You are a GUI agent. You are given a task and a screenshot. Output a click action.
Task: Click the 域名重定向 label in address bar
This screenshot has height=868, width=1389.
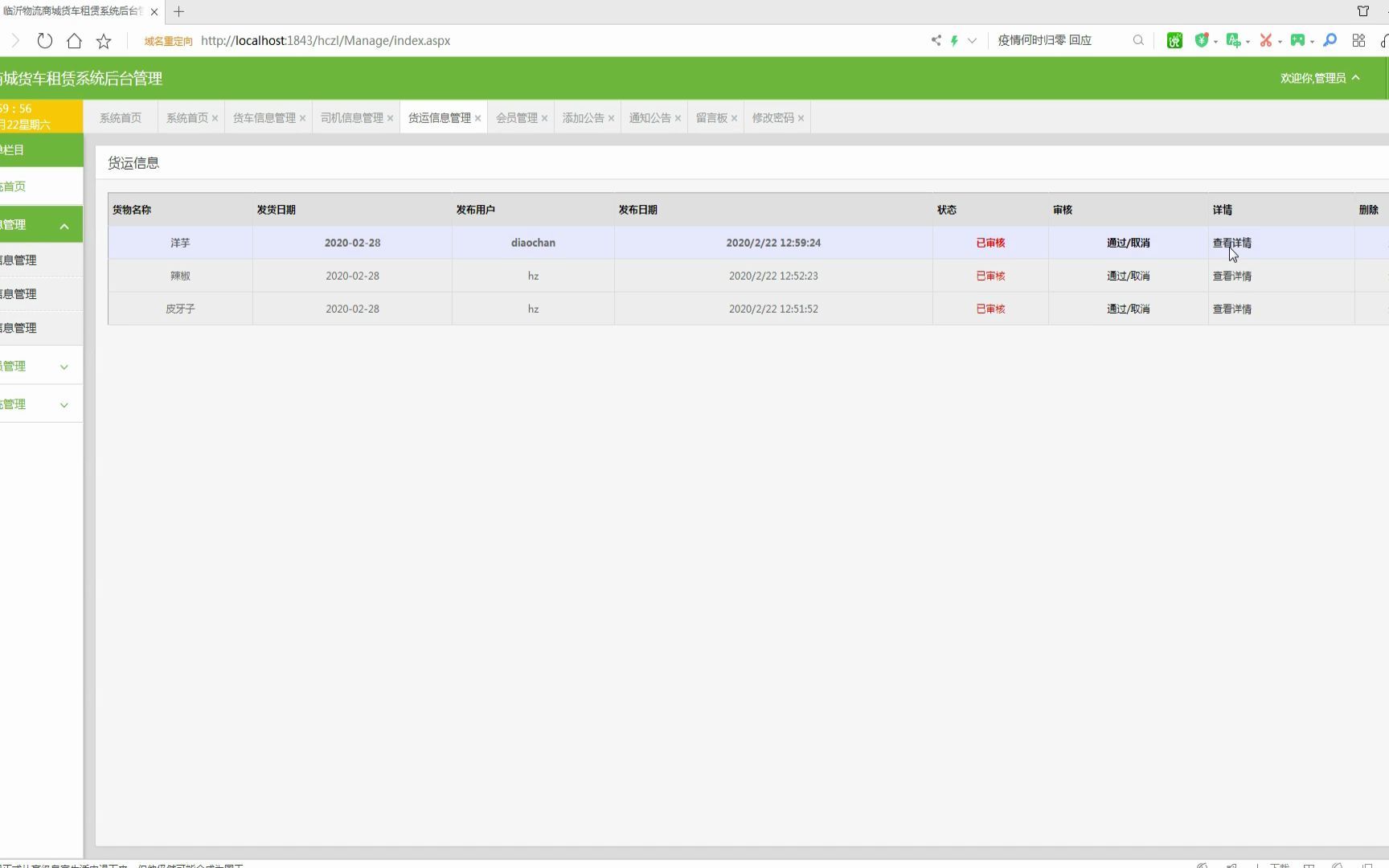pos(168,41)
